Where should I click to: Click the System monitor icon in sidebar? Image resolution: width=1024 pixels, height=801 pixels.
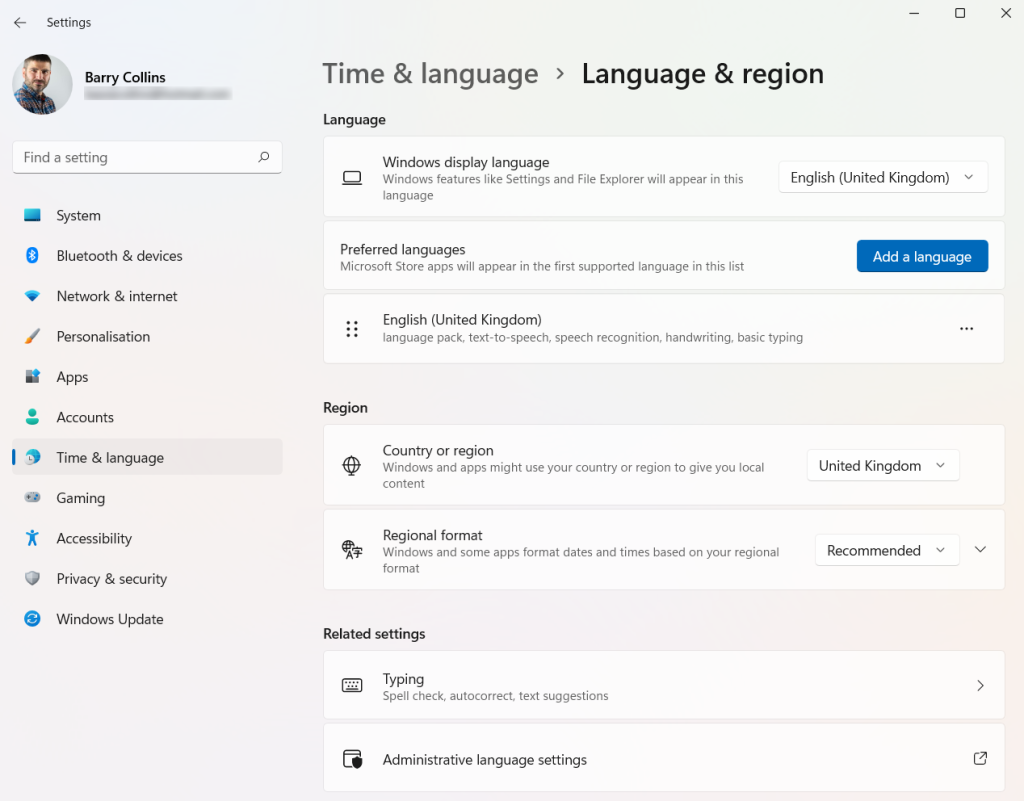(x=32, y=215)
